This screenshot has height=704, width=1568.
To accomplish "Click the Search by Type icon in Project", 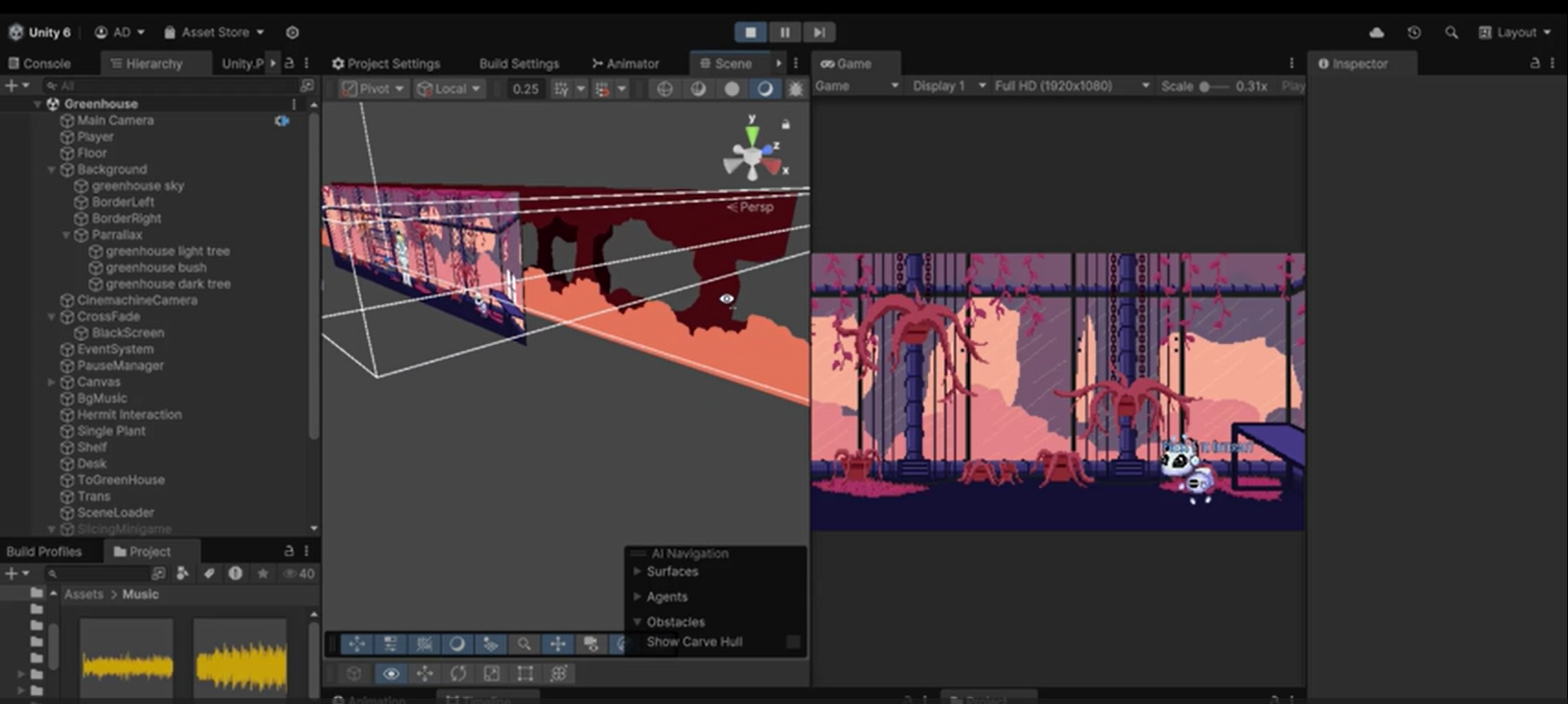I will [x=182, y=573].
